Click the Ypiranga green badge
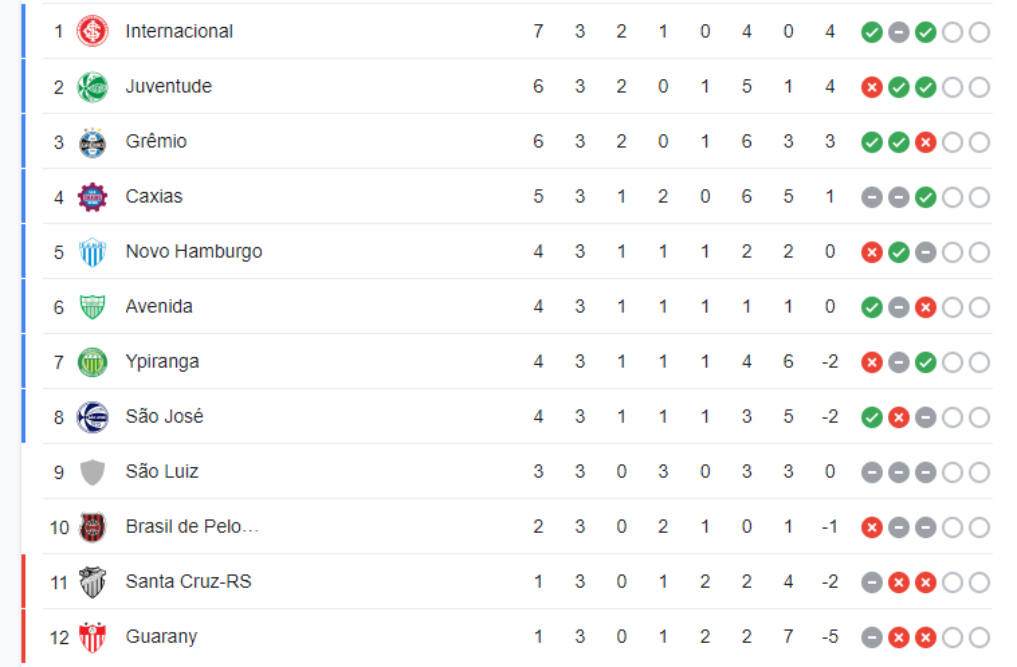 coord(92,361)
